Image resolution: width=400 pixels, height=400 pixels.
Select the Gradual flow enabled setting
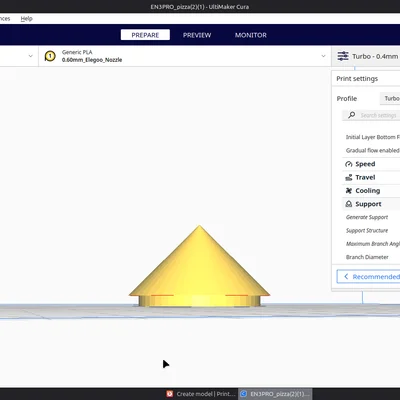[373, 150]
